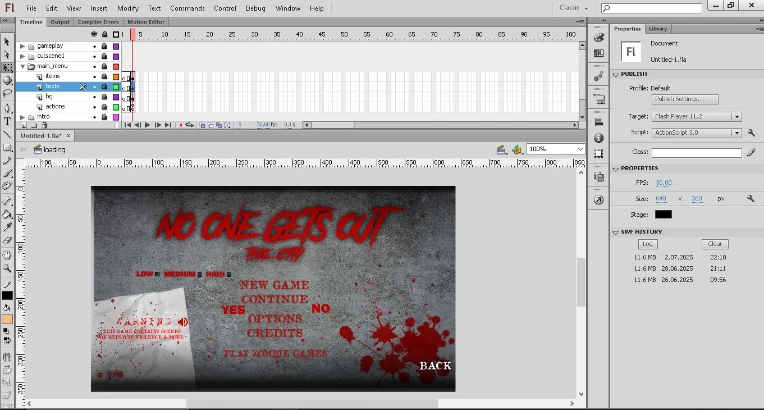Image resolution: width=764 pixels, height=410 pixels.
Task: Toggle visibility dot of main_menu folder
Action: tap(95, 66)
